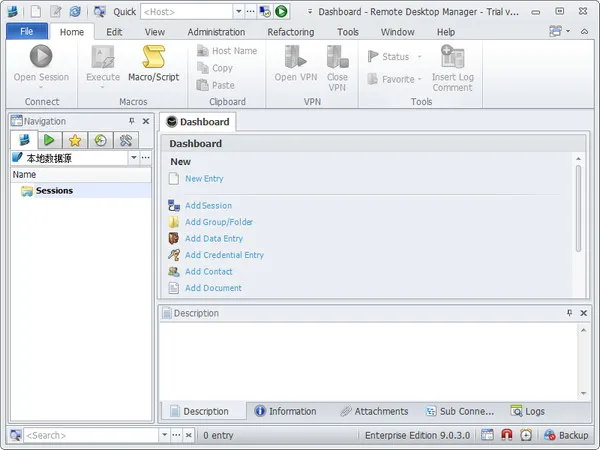The height and width of the screenshot is (450, 600).
Task: Open the search box dropdown arrow
Action: pyautogui.click(x=164, y=435)
